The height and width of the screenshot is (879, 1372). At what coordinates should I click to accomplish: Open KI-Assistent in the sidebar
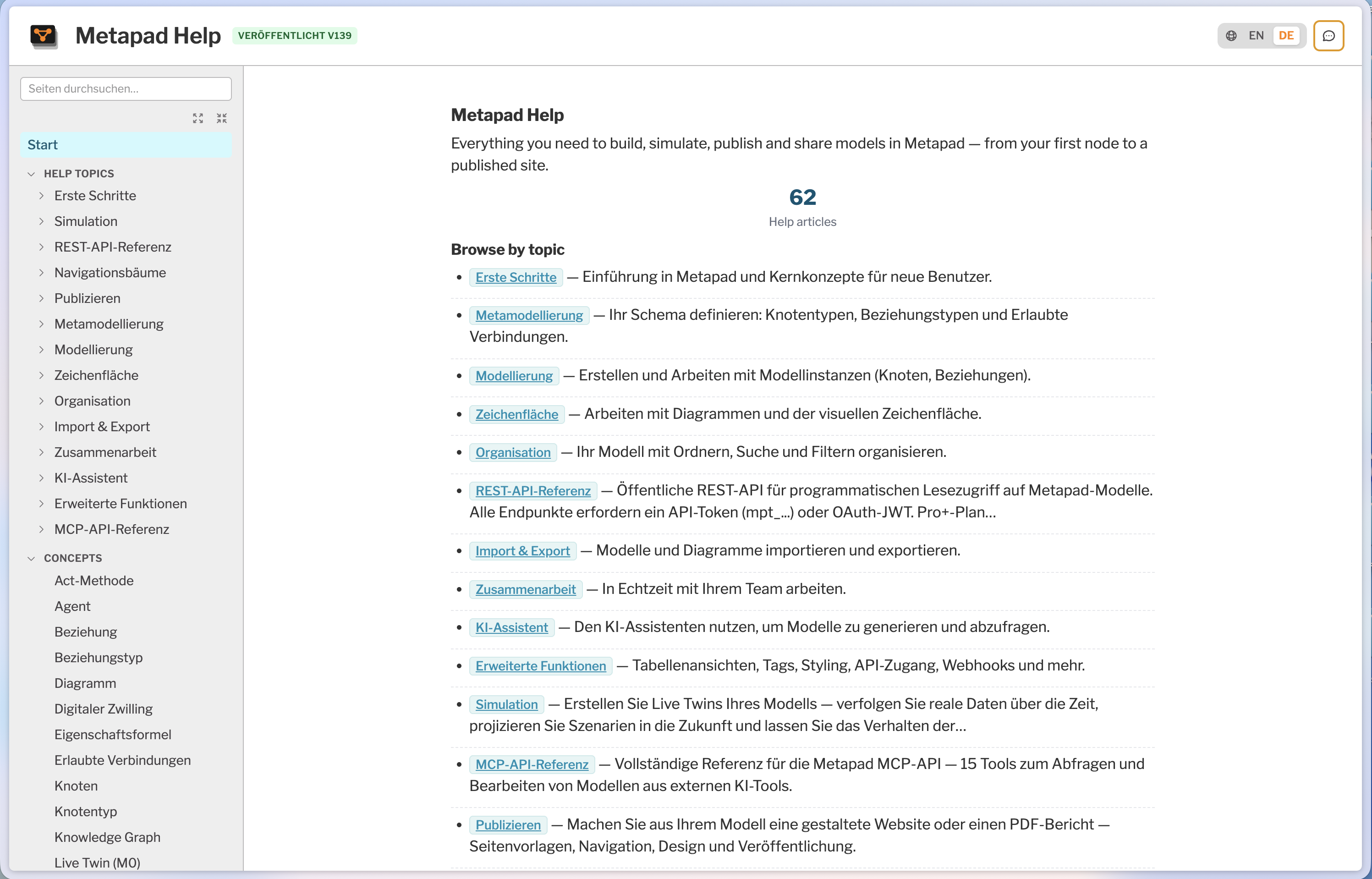coord(91,478)
